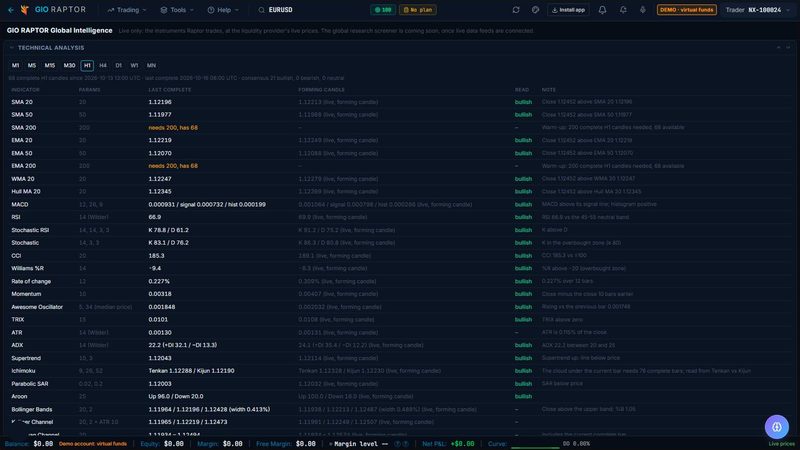Click the Live prices status label
This screenshot has height=450, width=800.
pos(781,444)
